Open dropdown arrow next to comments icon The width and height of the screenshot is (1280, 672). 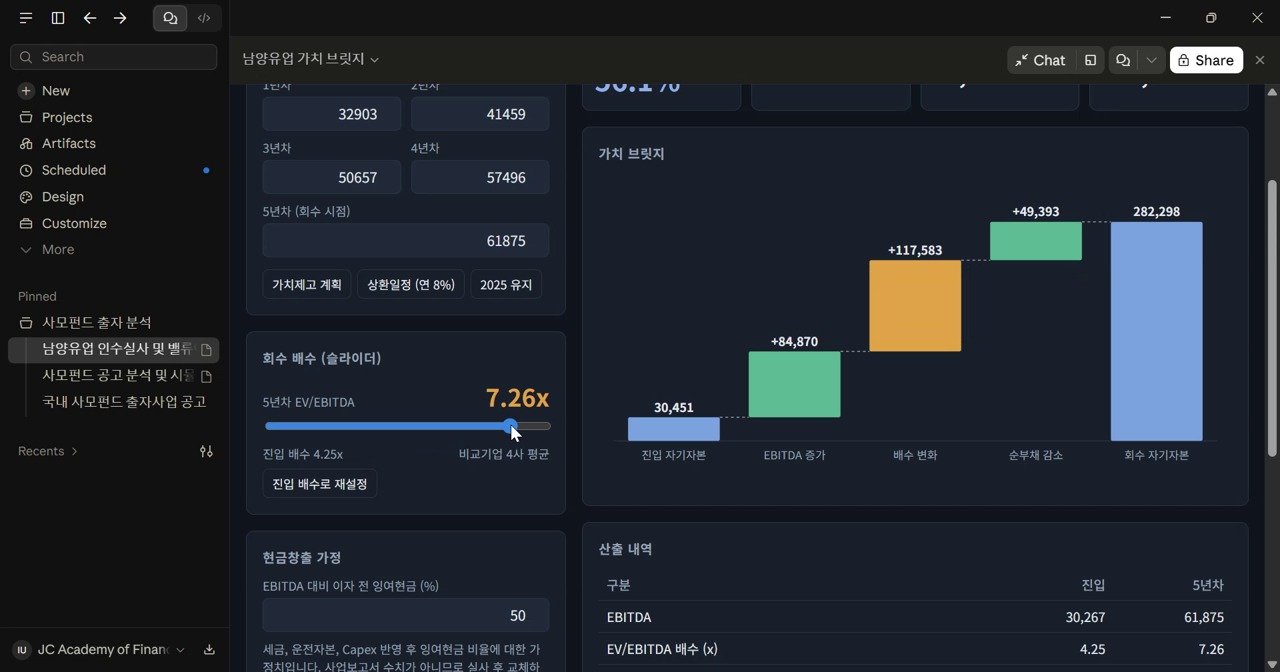click(x=1152, y=60)
